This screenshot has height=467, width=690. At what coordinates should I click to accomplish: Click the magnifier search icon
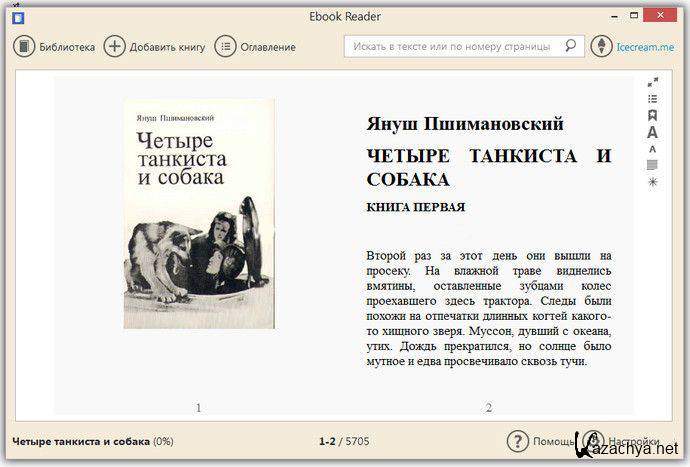[x=571, y=46]
